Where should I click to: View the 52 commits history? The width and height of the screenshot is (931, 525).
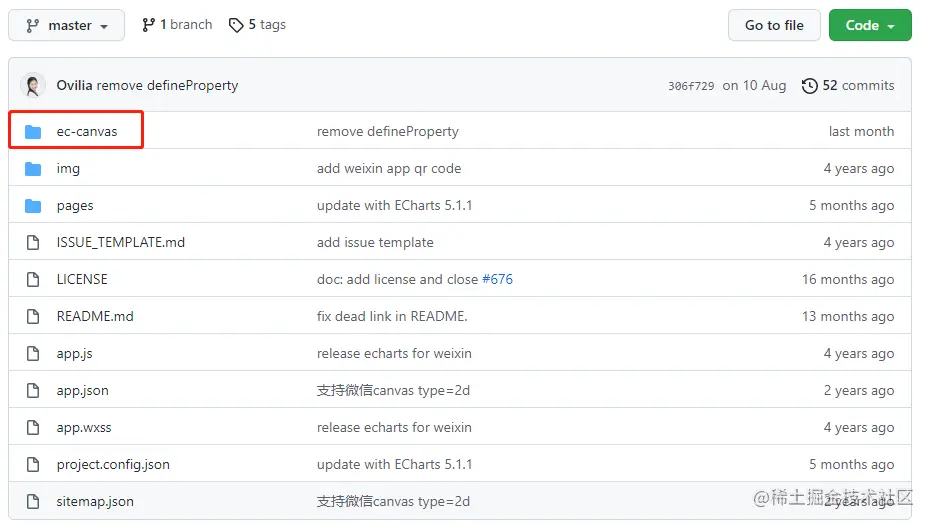tap(857, 86)
